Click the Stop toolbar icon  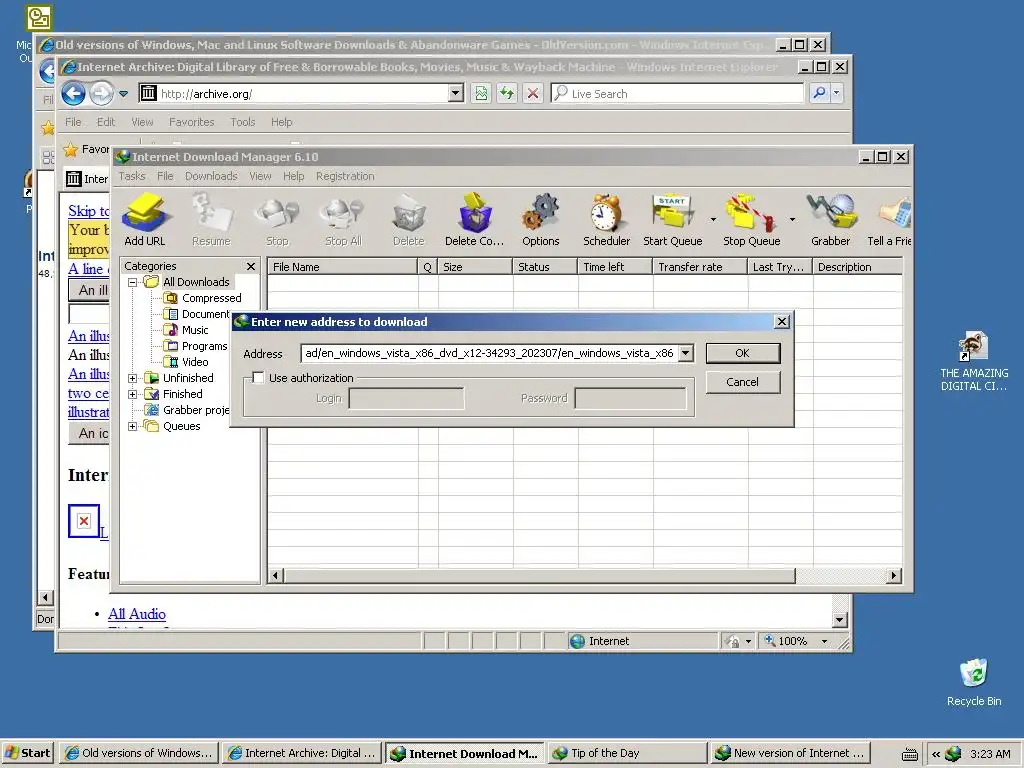coord(277,219)
